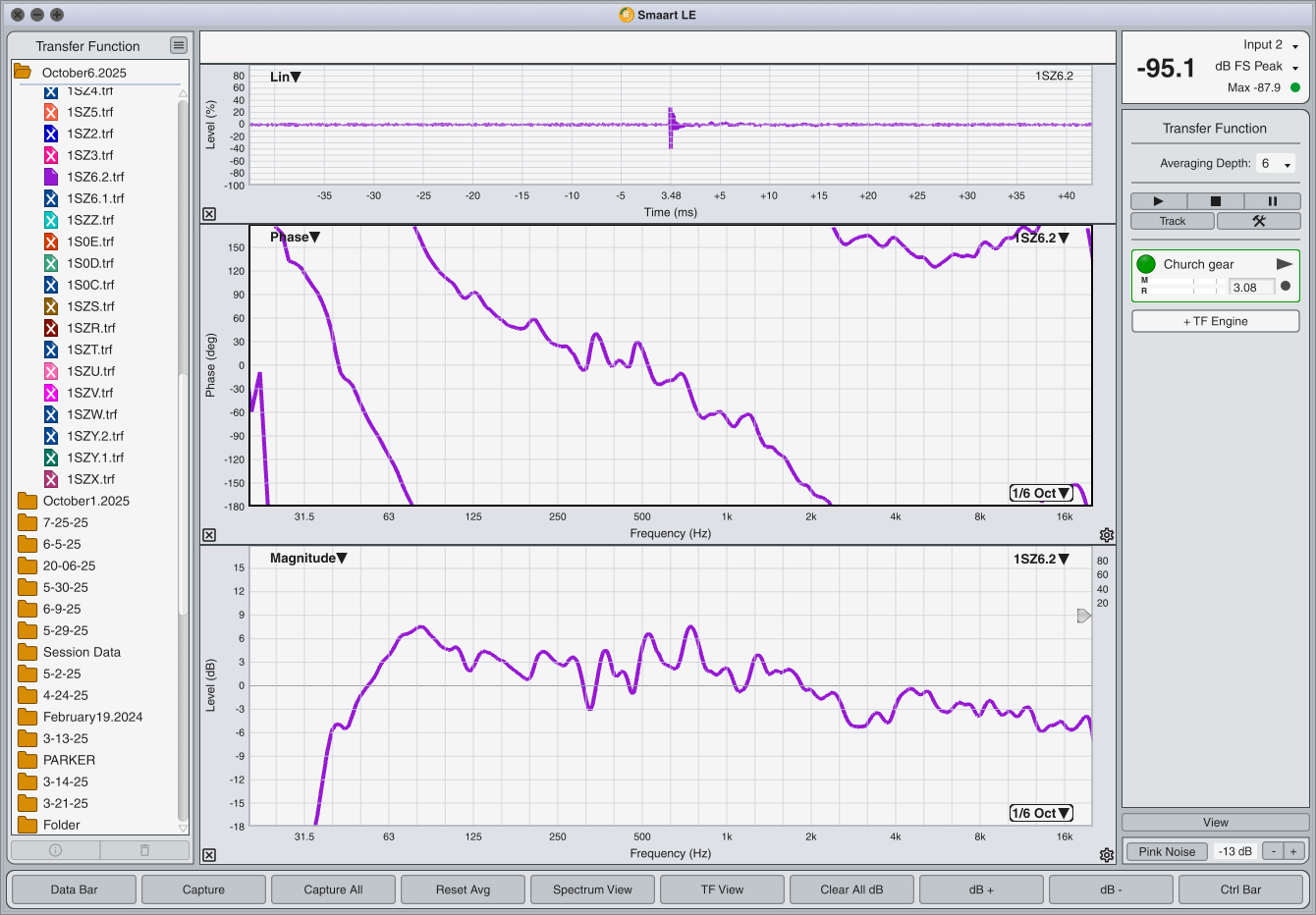Open magnitude graph settings gear
This screenshot has height=915, width=1316.
pos(1107,855)
